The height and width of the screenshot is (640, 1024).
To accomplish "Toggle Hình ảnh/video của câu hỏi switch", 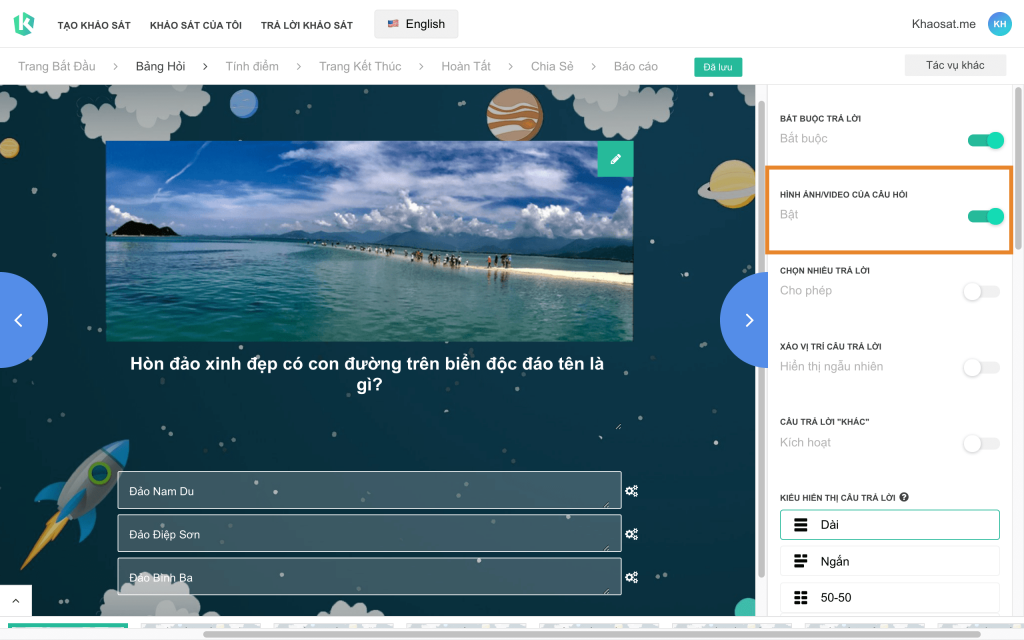I will (985, 216).
